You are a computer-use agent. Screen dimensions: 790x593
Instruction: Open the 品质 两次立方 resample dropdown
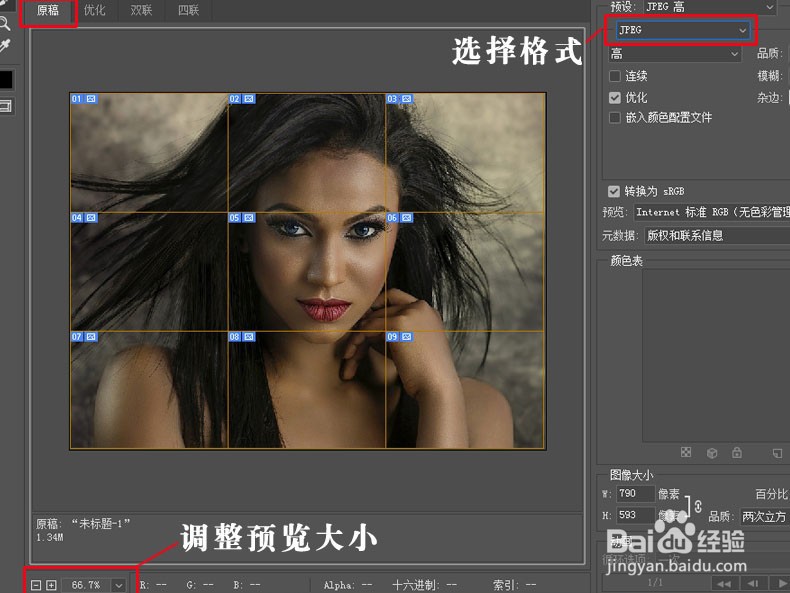pyautogui.click(x=764, y=516)
